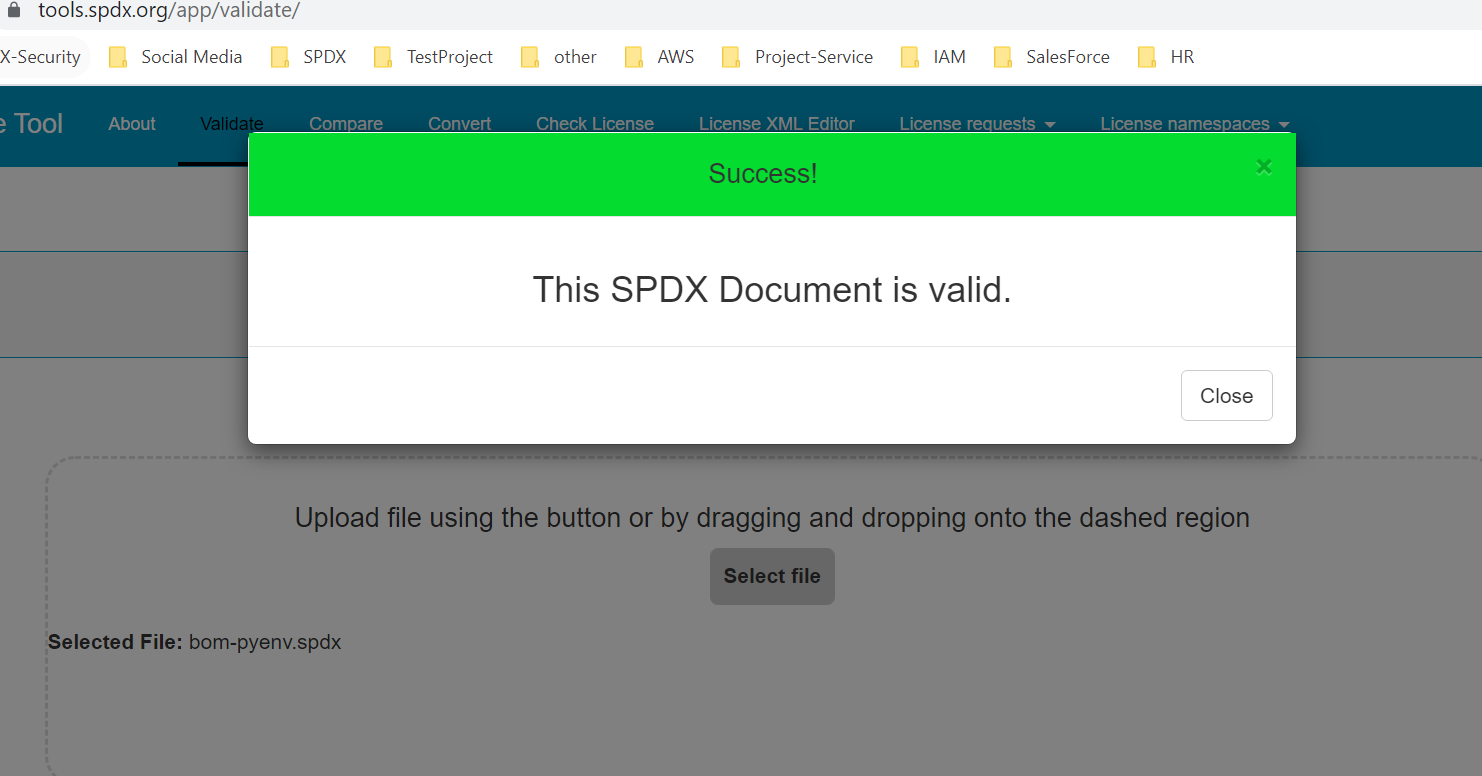Open the Check License page
The height and width of the screenshot is (776, 1482).
(595, 123)
